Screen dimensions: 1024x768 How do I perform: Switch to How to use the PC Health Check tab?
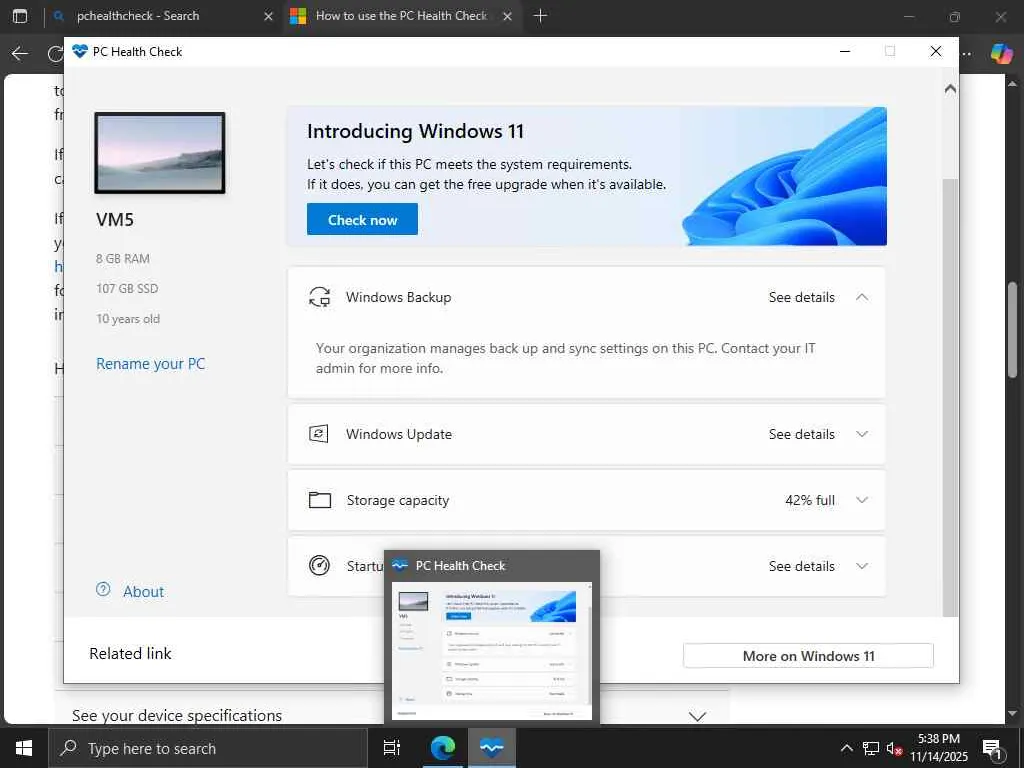(402, 16)
